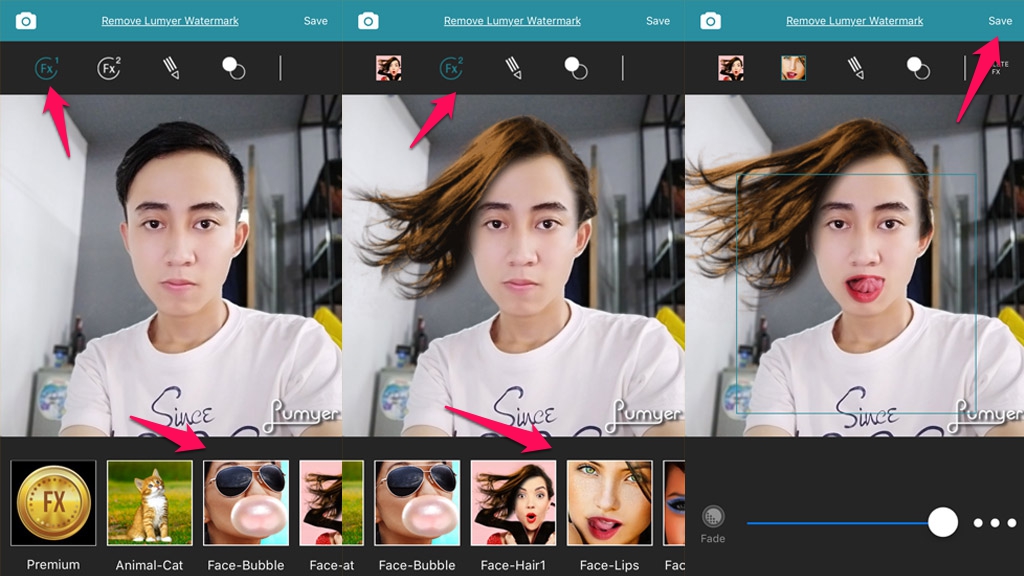Open the three dots more options

[993, 523]
